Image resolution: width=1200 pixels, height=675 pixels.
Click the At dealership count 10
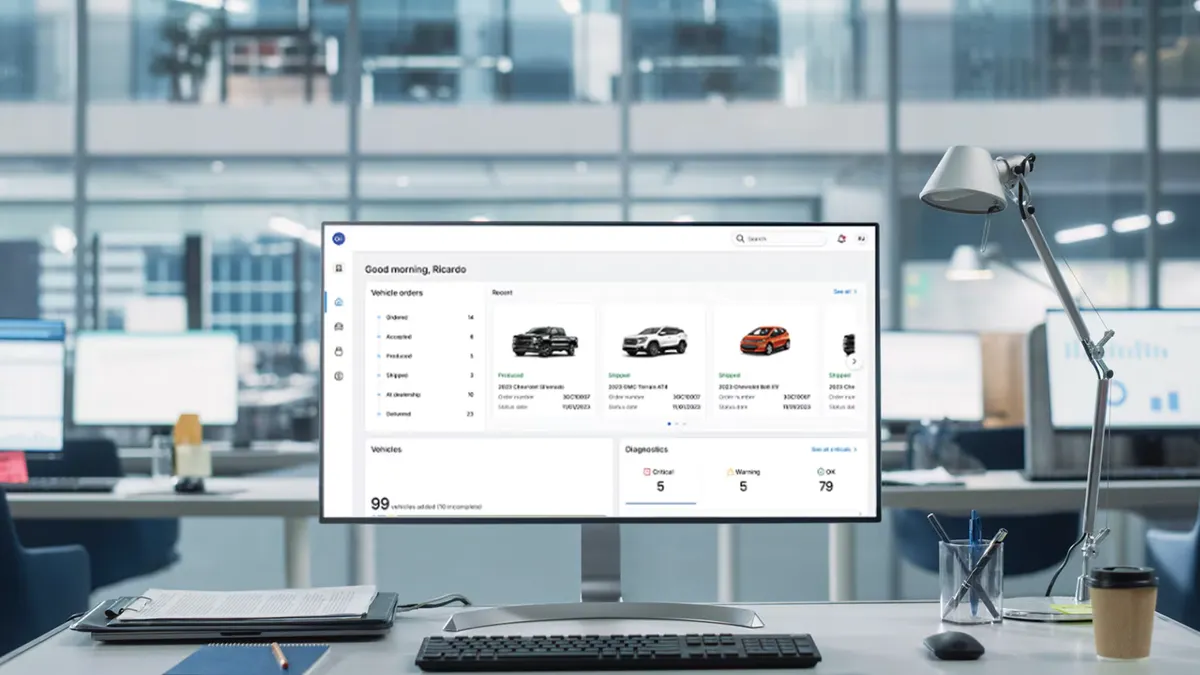pos(470,394)
